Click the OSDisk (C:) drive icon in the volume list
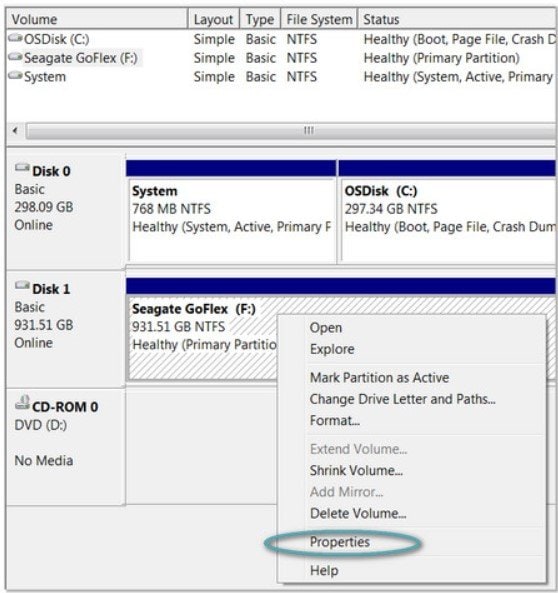This screenshot has height=593, width=558. 15,38
